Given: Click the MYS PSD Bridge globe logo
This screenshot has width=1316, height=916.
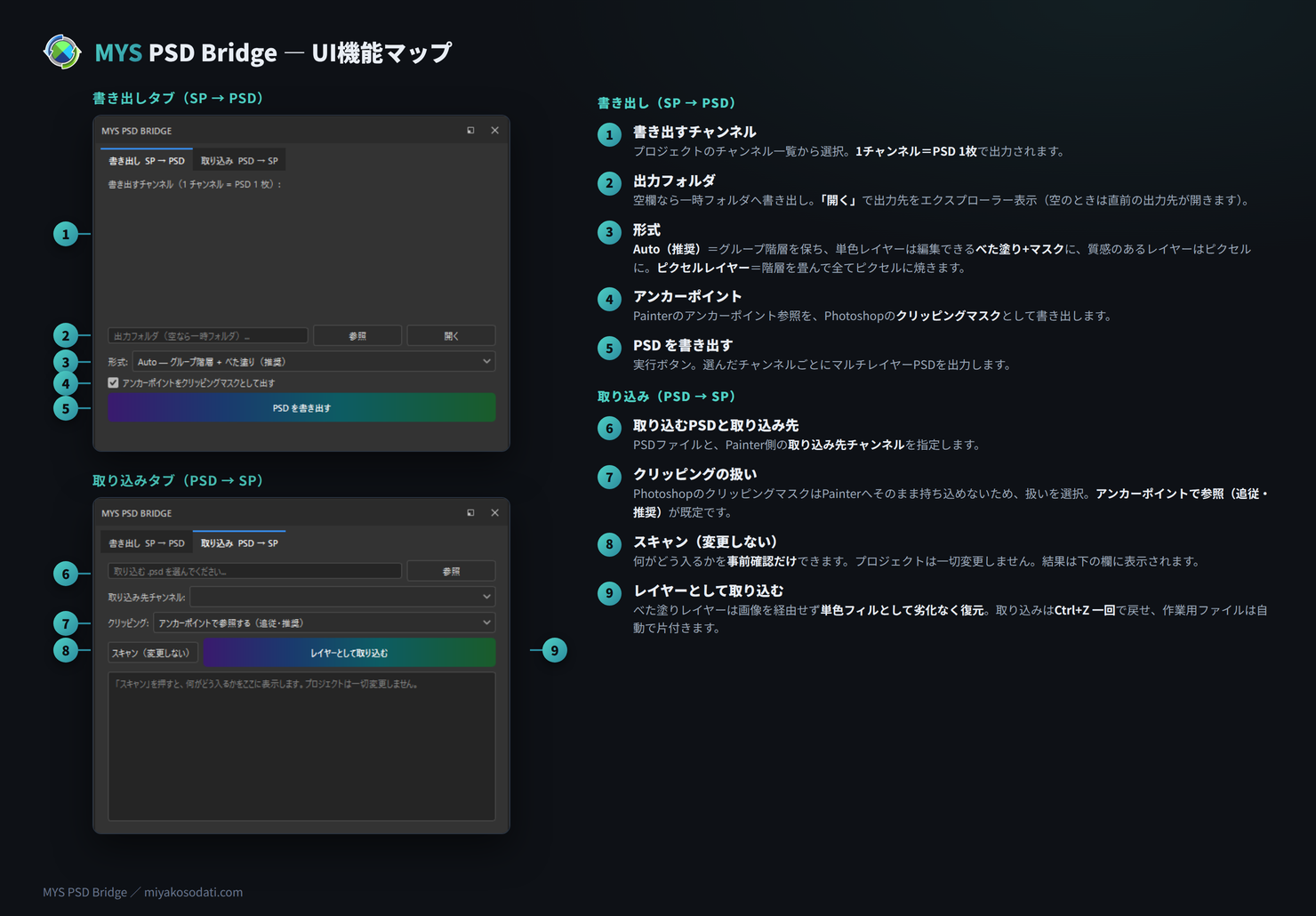Looking at the screenshot, I should point(62,52).
